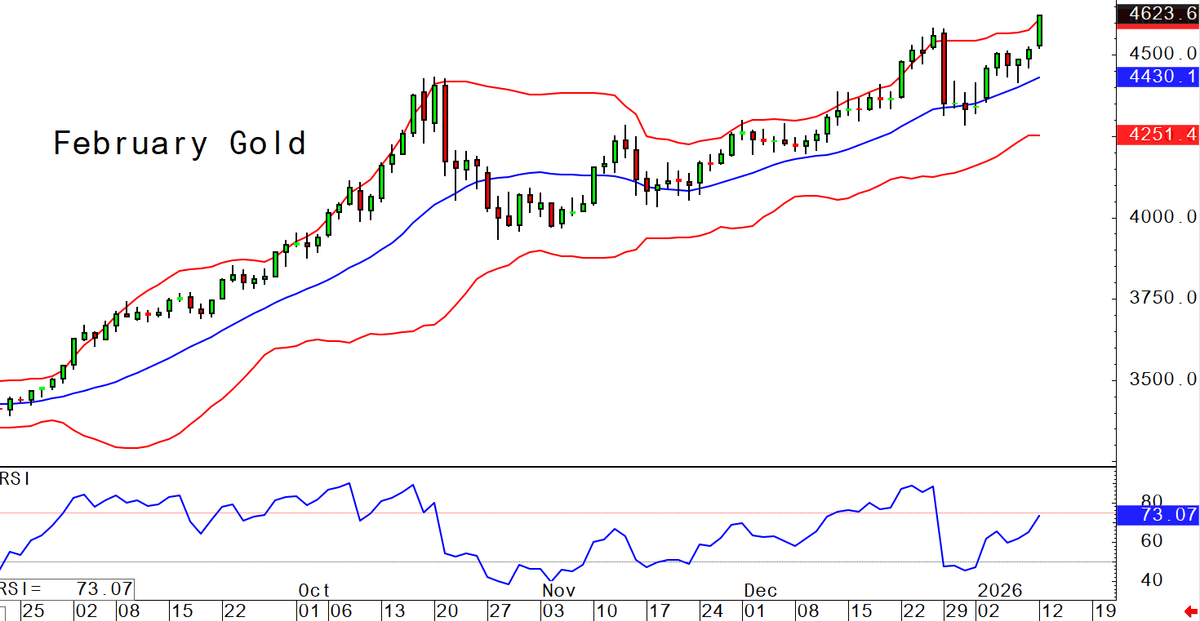Click the 'Dec' month label on date axis

pyautogui.click(x=759, y=589)
